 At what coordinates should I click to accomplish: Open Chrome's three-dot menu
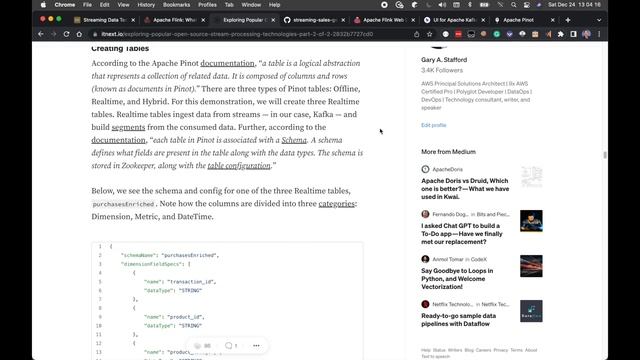coord(599,34)
